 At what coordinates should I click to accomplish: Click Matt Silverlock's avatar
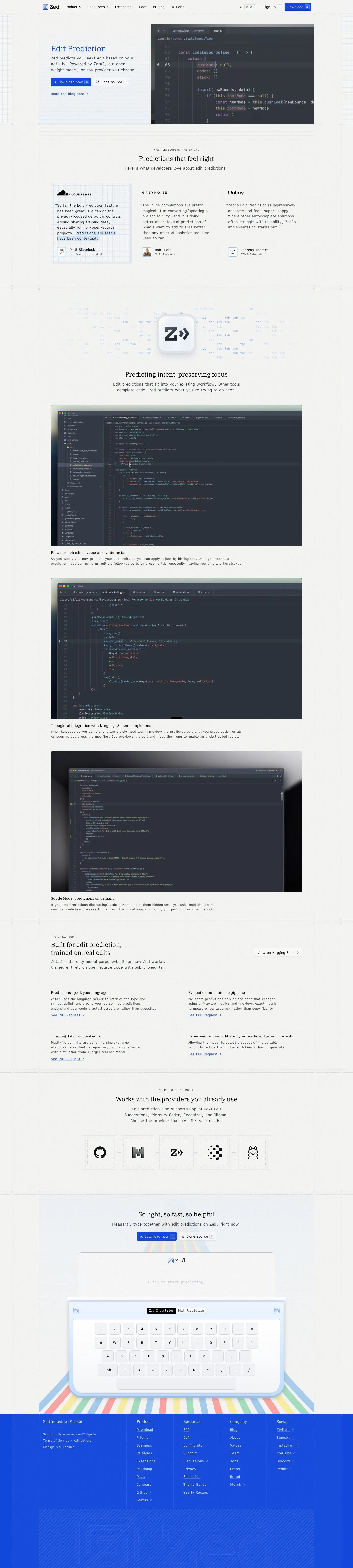click(62, 251)
